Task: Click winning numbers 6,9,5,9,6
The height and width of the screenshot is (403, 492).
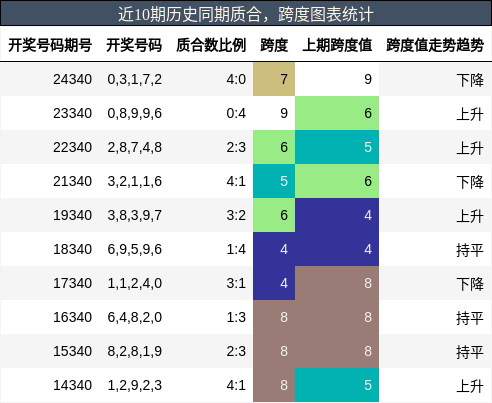Action: click(x=135, y=249)
